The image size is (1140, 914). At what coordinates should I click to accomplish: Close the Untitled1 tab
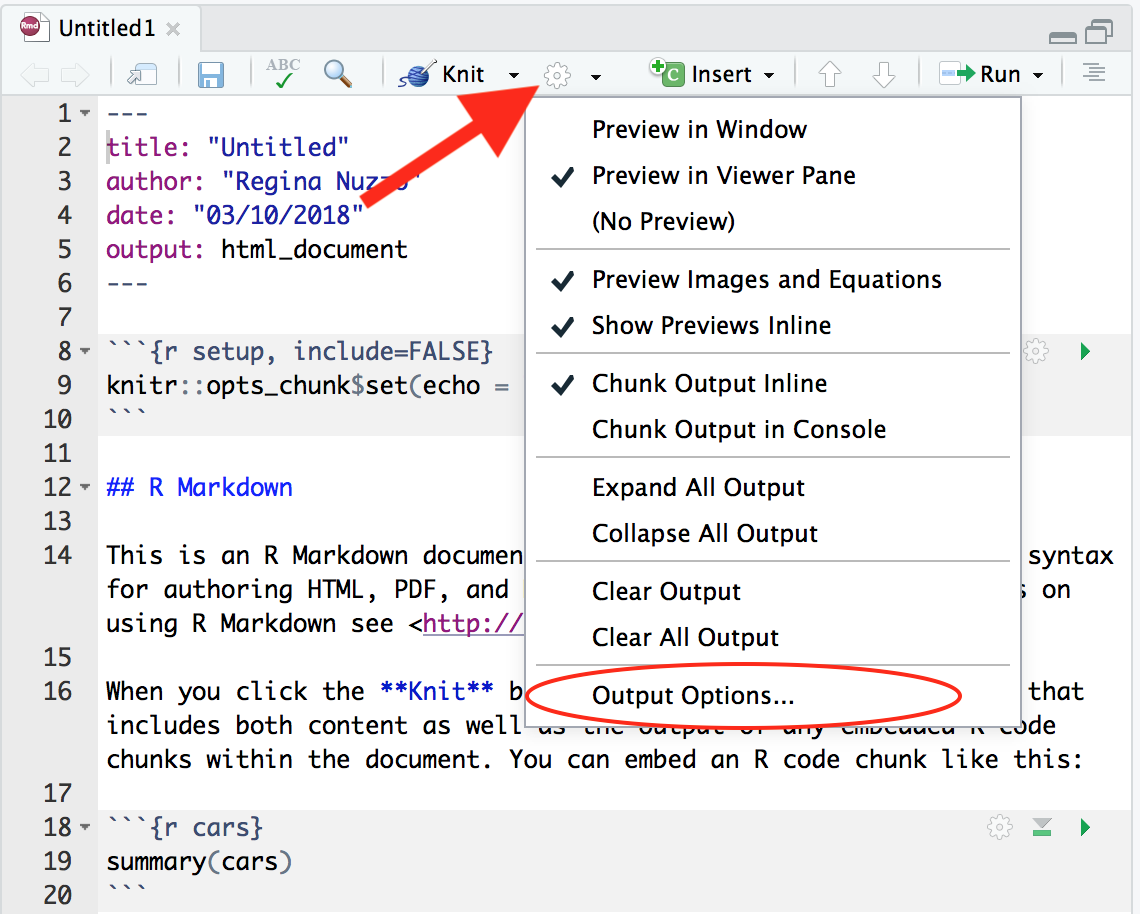(x=173, y=29)
